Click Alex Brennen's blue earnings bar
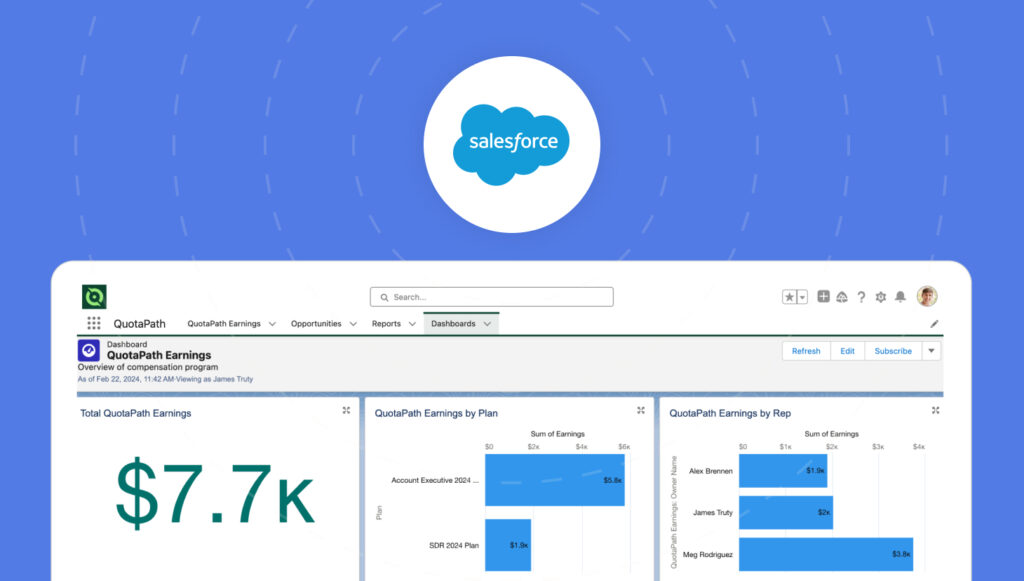1024x581 pixels. point(783,470)
